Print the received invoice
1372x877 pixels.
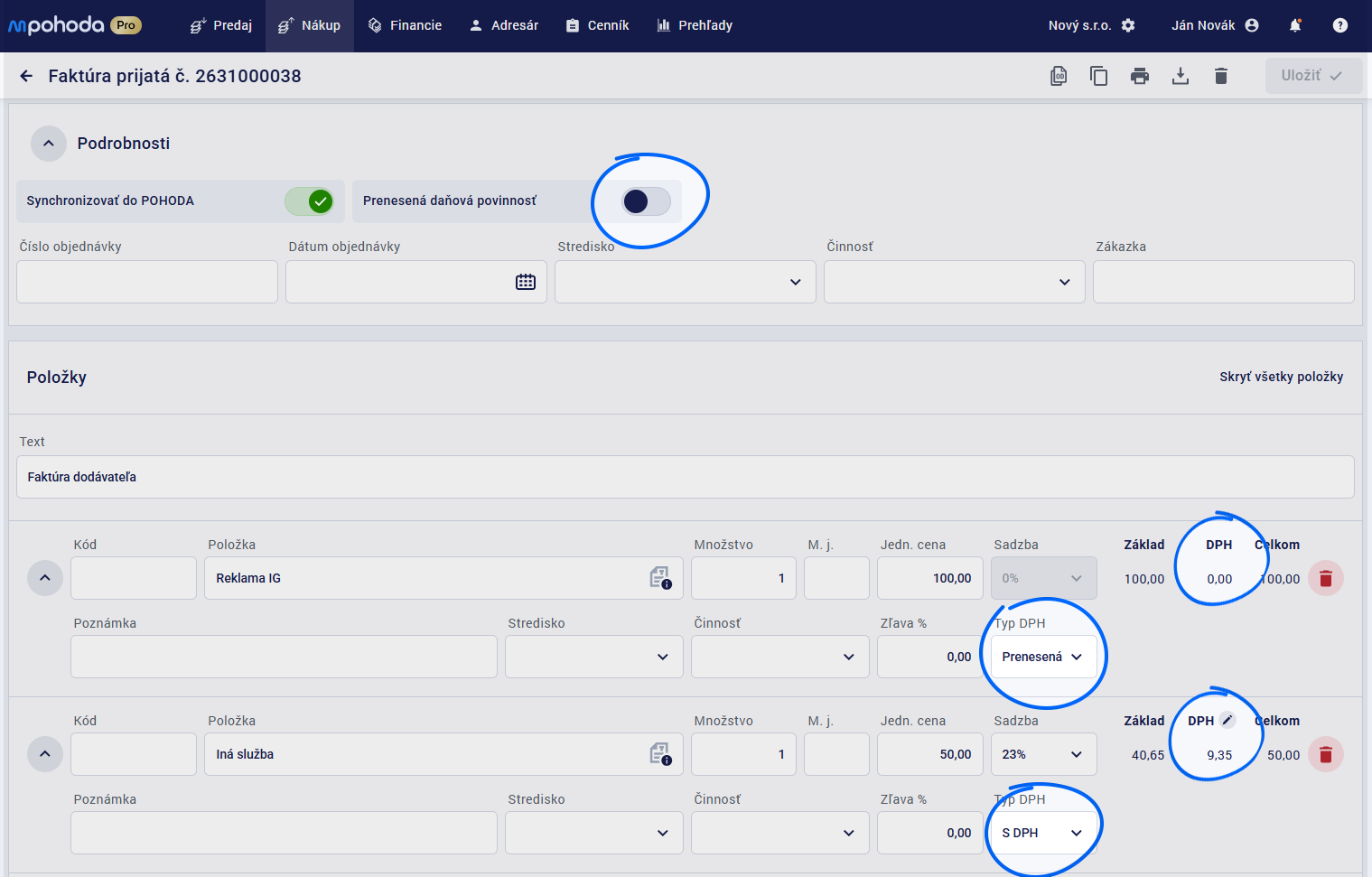tap(1140, 76)
